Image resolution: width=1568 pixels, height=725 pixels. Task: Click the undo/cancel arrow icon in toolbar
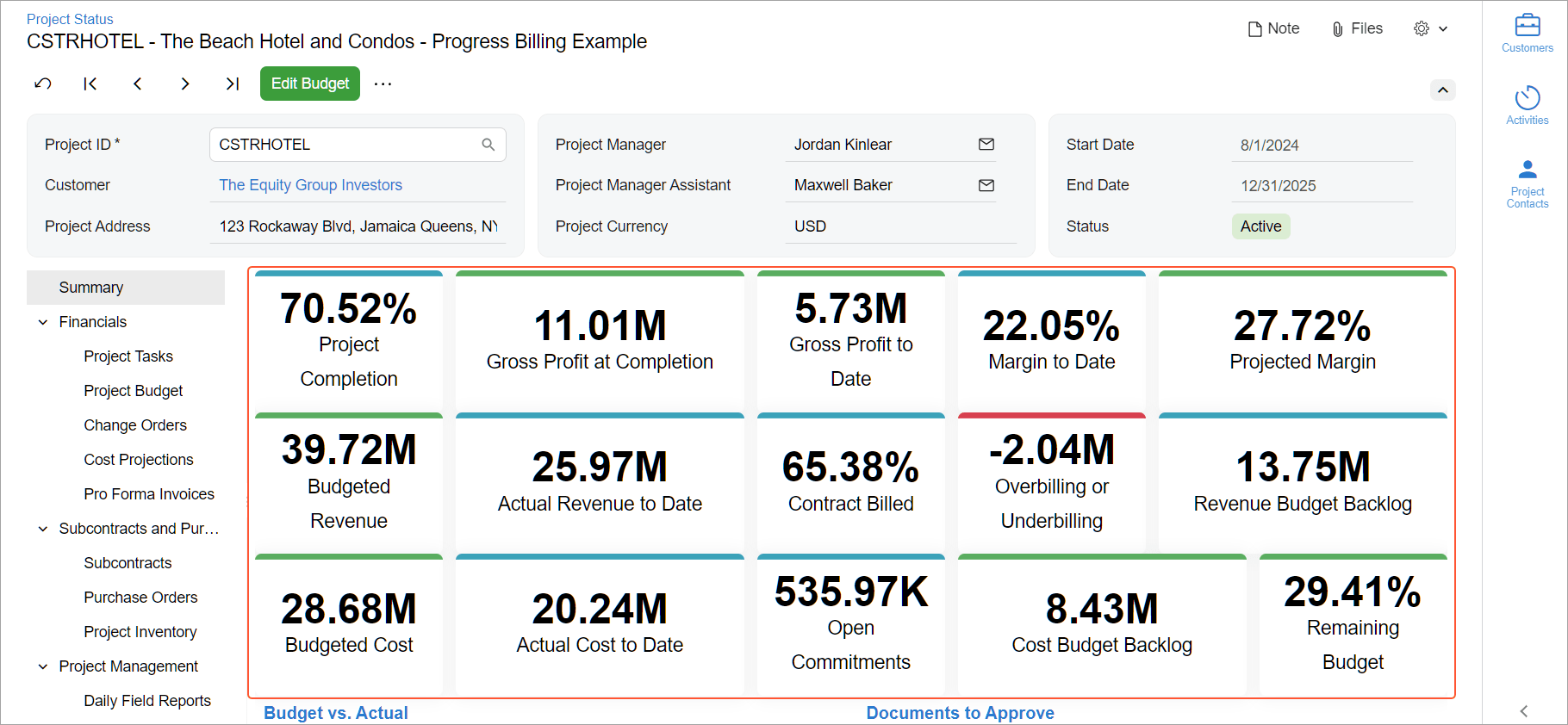(x=43, y=84)
